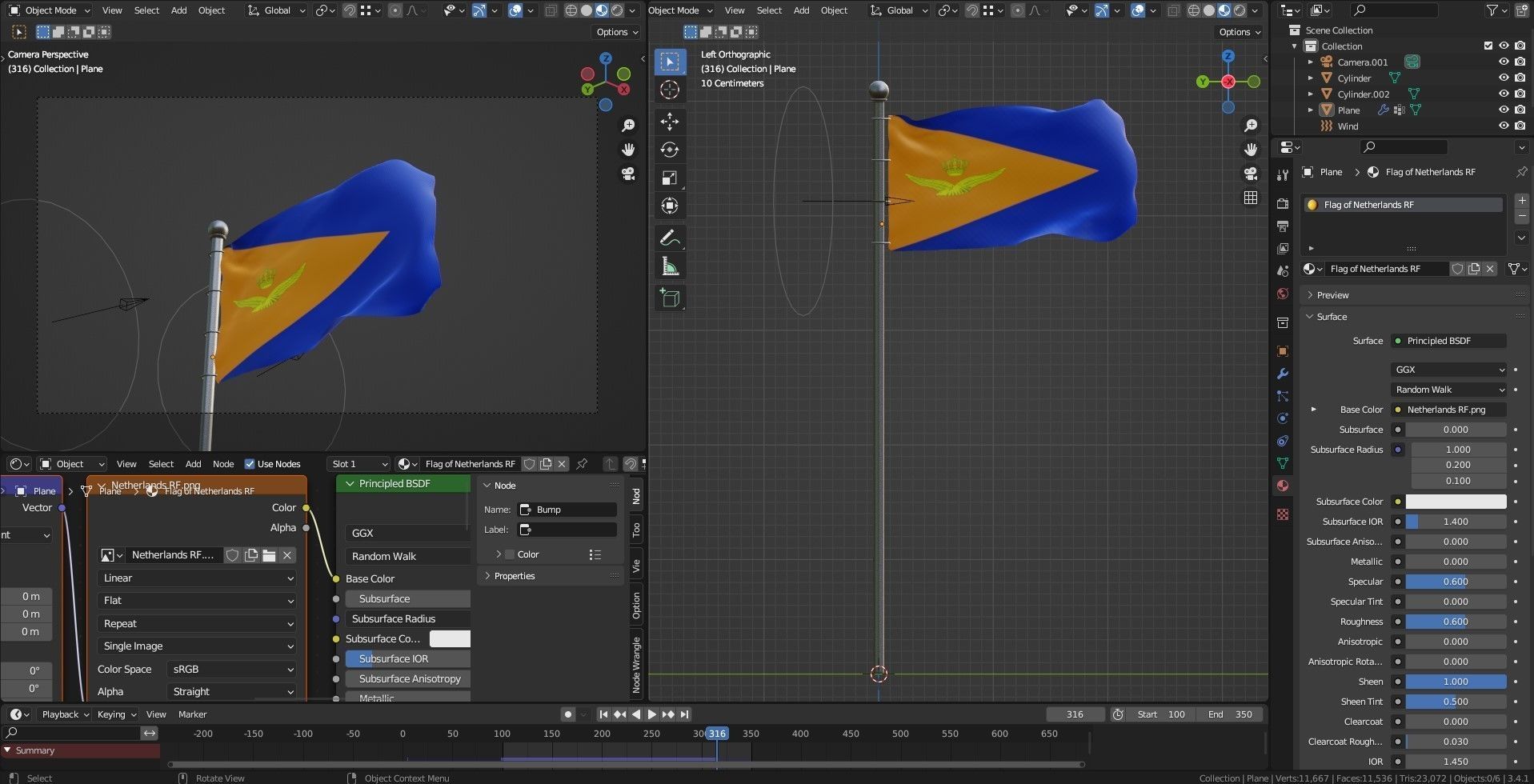Open Global orientation dropdown in right viewport
This screenshot has width=1534, height=784.
(899, 10)
